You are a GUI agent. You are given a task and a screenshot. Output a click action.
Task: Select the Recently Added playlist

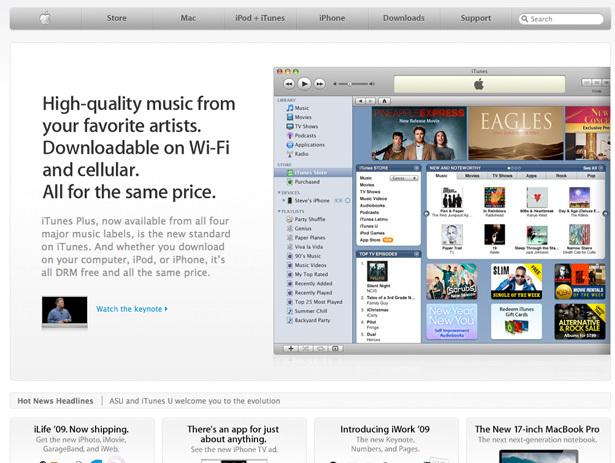click(309, 283)
